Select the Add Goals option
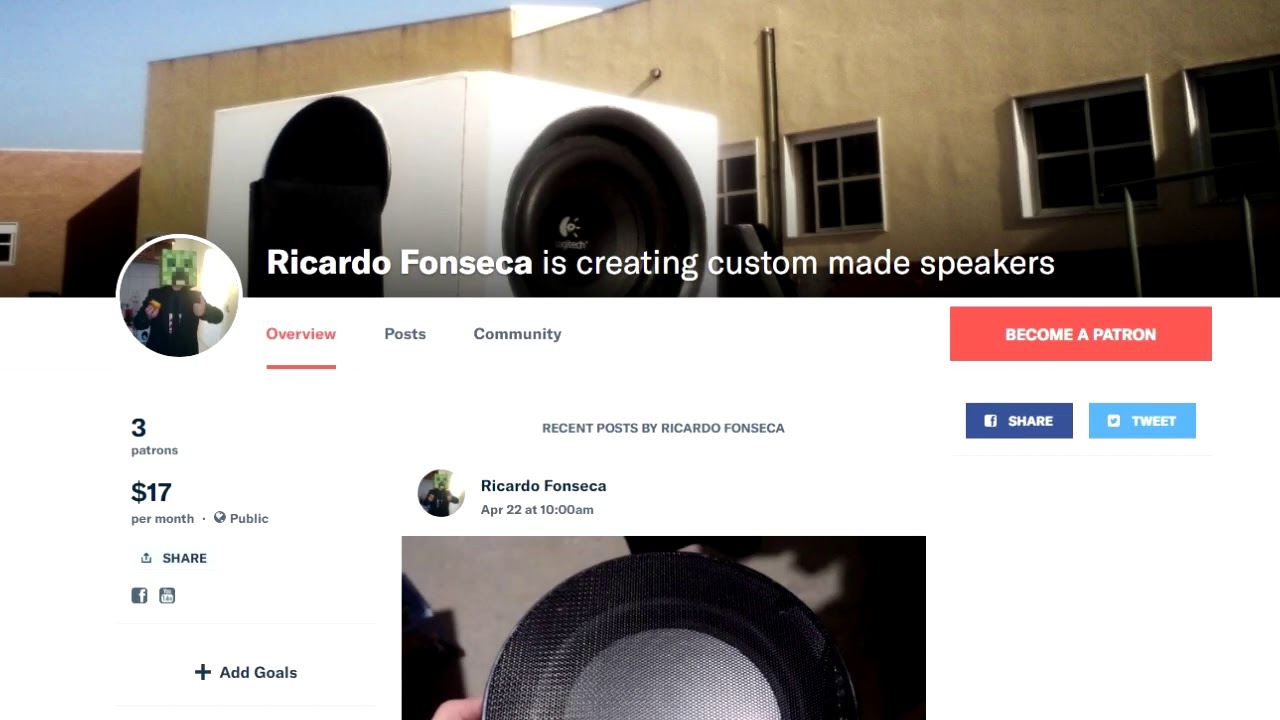Screen dimensions: 1280x720 coord(246,672)
